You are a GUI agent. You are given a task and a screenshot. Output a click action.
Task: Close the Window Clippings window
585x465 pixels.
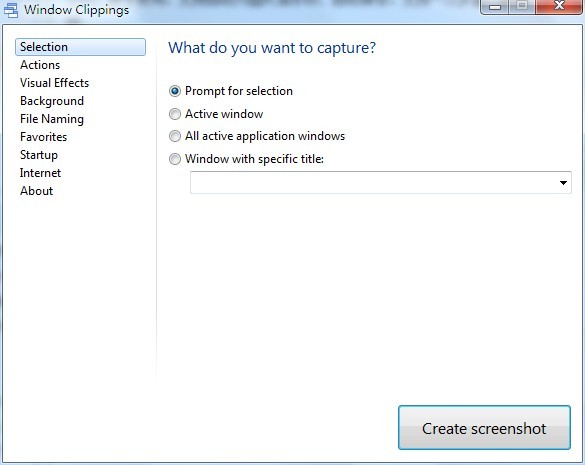(x=559, y=6)
